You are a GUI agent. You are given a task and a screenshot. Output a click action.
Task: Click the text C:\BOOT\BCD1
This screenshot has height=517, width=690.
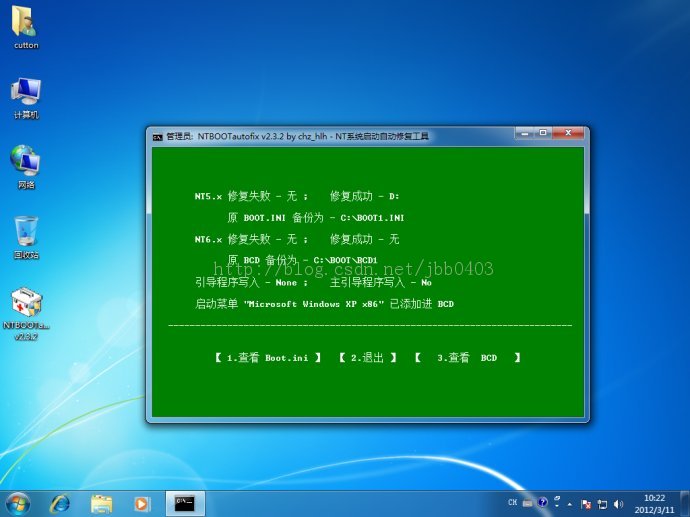[345, 260]
